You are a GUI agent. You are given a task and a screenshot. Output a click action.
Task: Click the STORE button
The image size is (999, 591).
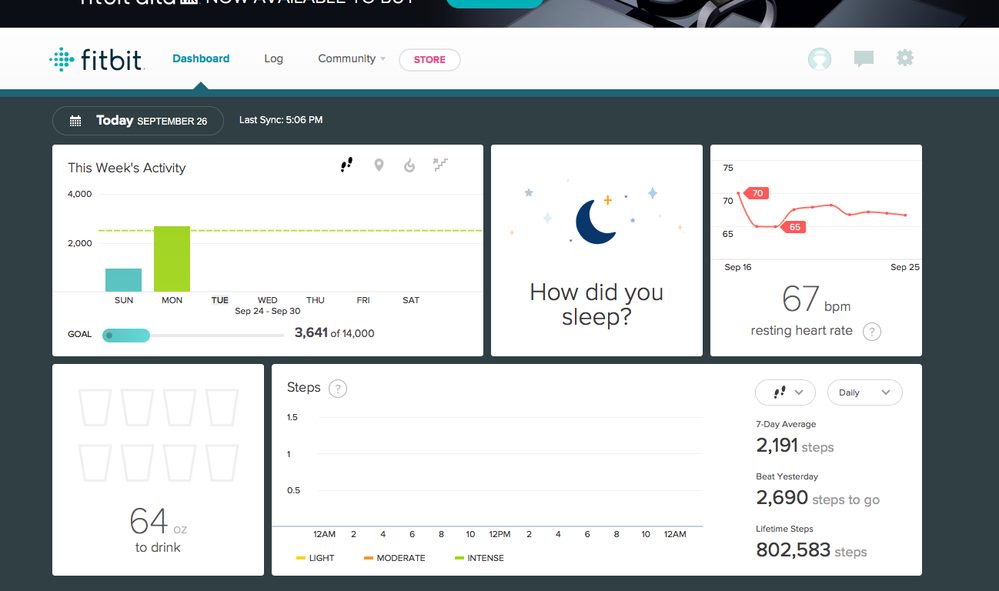point(430,60)
